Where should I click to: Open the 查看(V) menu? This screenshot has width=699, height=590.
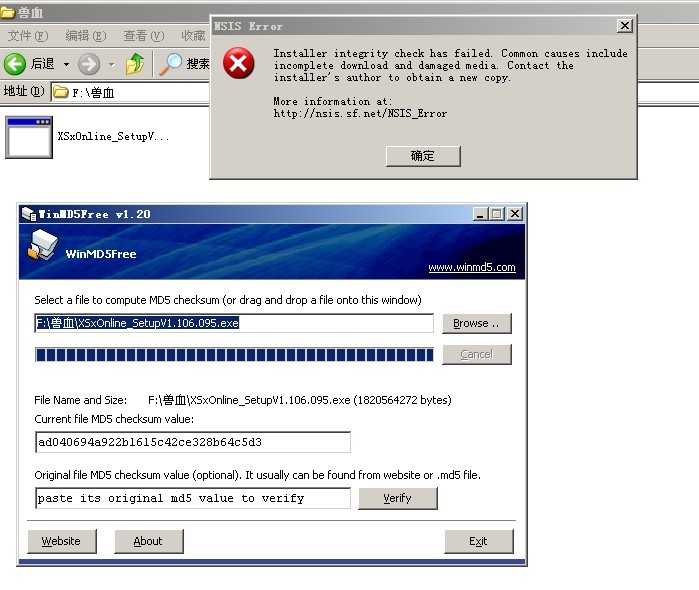[x=142, y=36]
